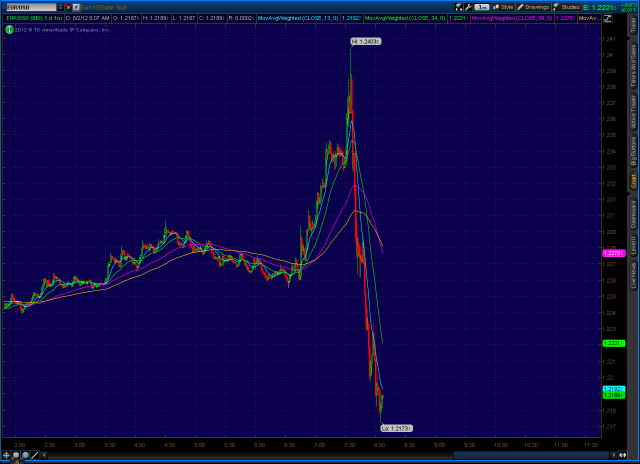This screenshot has width=640, height=464.
Task: Click the green 1.2221 price axis marker
Action: (x=613, y=343)
